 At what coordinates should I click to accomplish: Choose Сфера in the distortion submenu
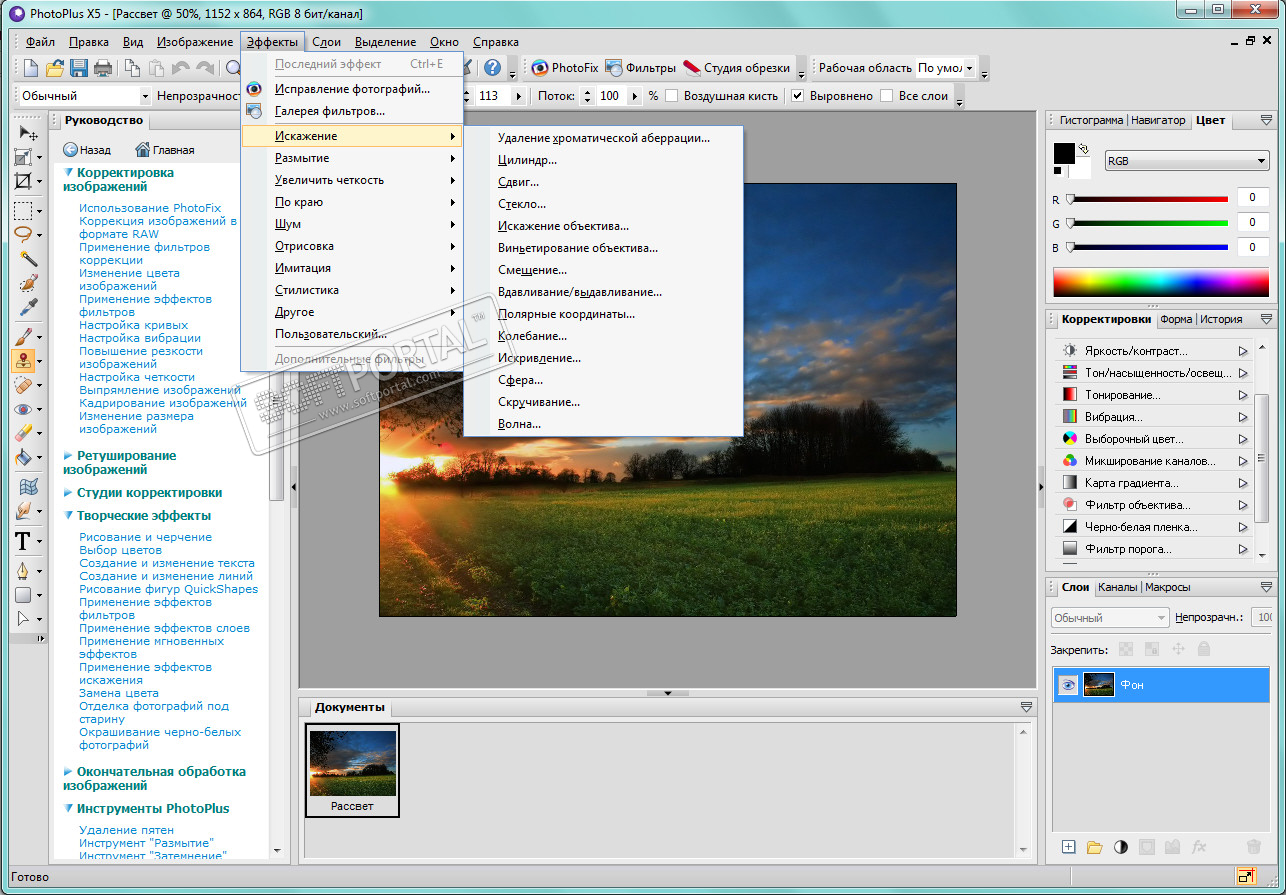pos(520,380)
